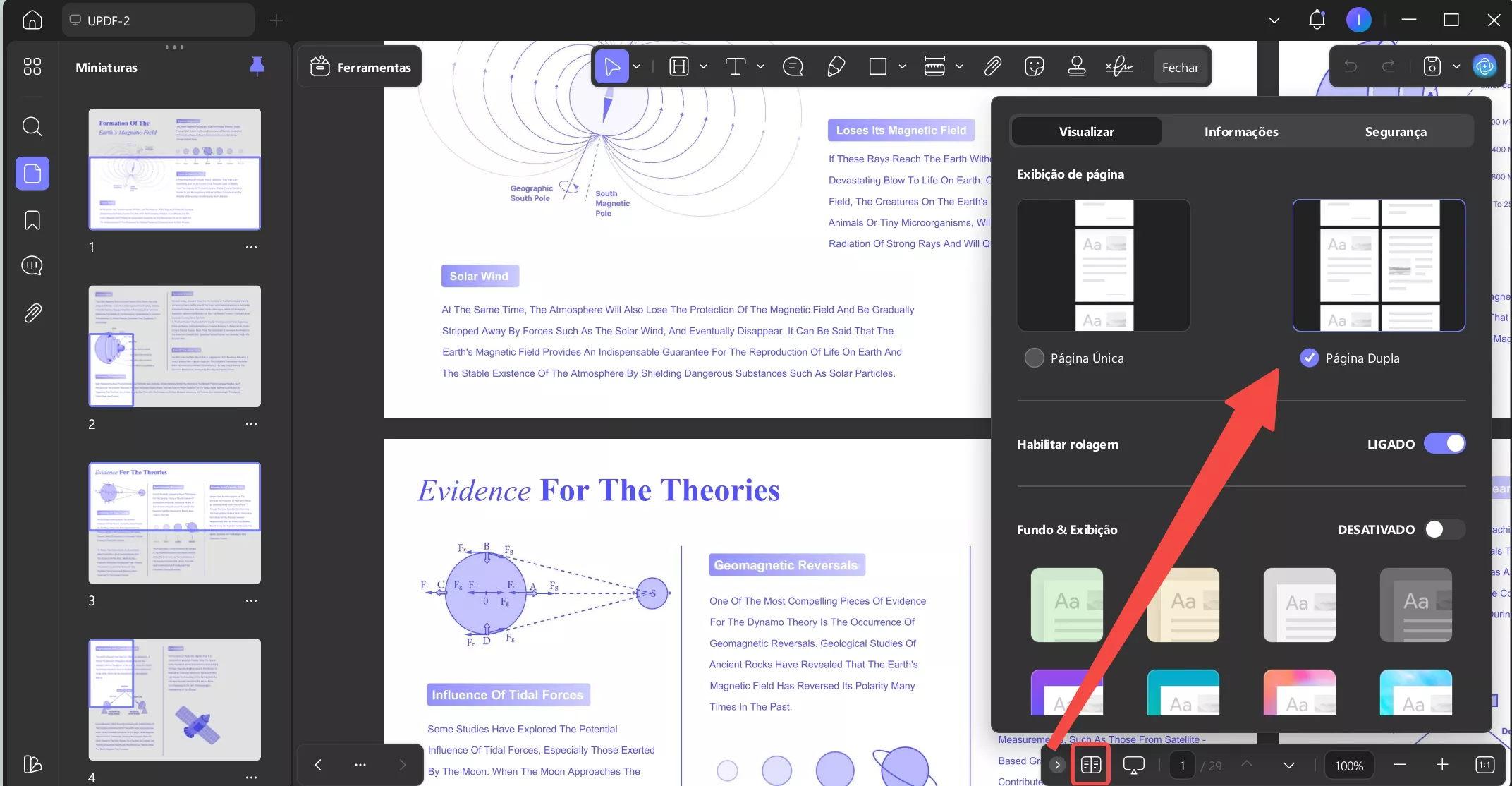
Task: Enable Fundo & Exibição toggle
Action: pyautogui.click(x=1444, y=529)
